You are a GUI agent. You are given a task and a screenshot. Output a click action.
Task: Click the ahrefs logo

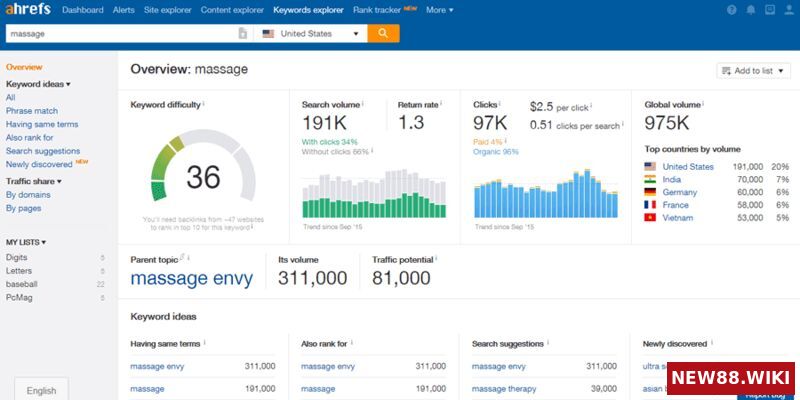point(28,10)
